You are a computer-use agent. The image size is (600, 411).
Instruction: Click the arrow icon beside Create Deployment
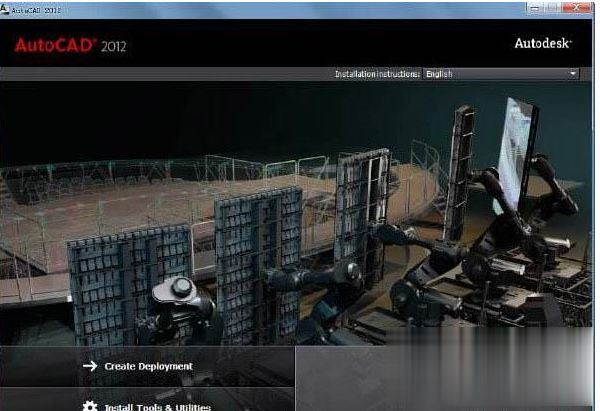point(90,366)
